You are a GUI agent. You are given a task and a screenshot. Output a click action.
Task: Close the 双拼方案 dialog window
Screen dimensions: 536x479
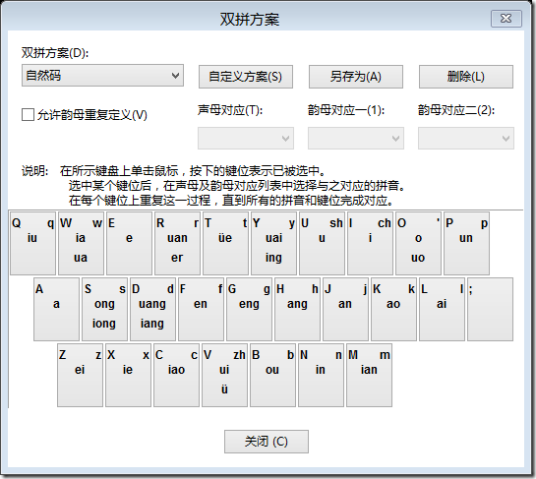pyautogui.click(x=506, y=18)
